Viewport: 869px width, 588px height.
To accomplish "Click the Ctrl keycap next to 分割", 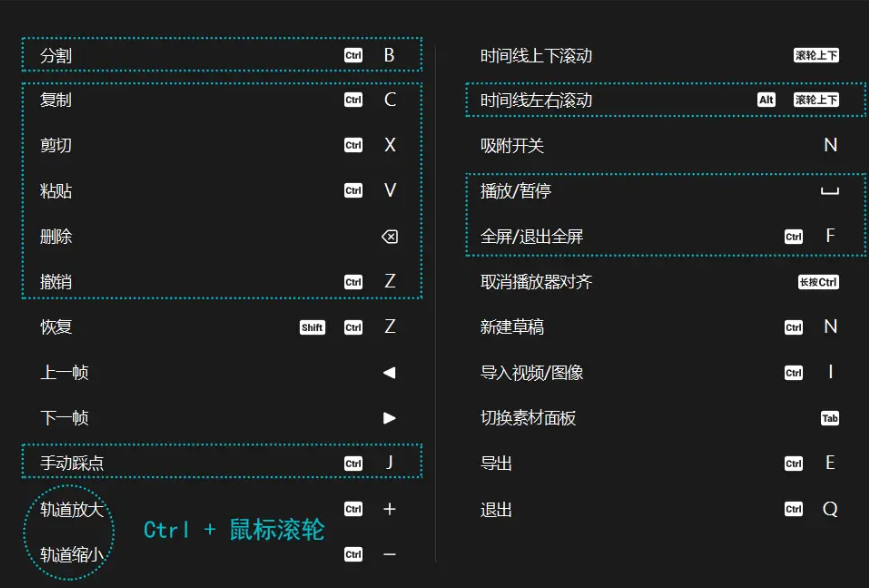I will point(352,55).
